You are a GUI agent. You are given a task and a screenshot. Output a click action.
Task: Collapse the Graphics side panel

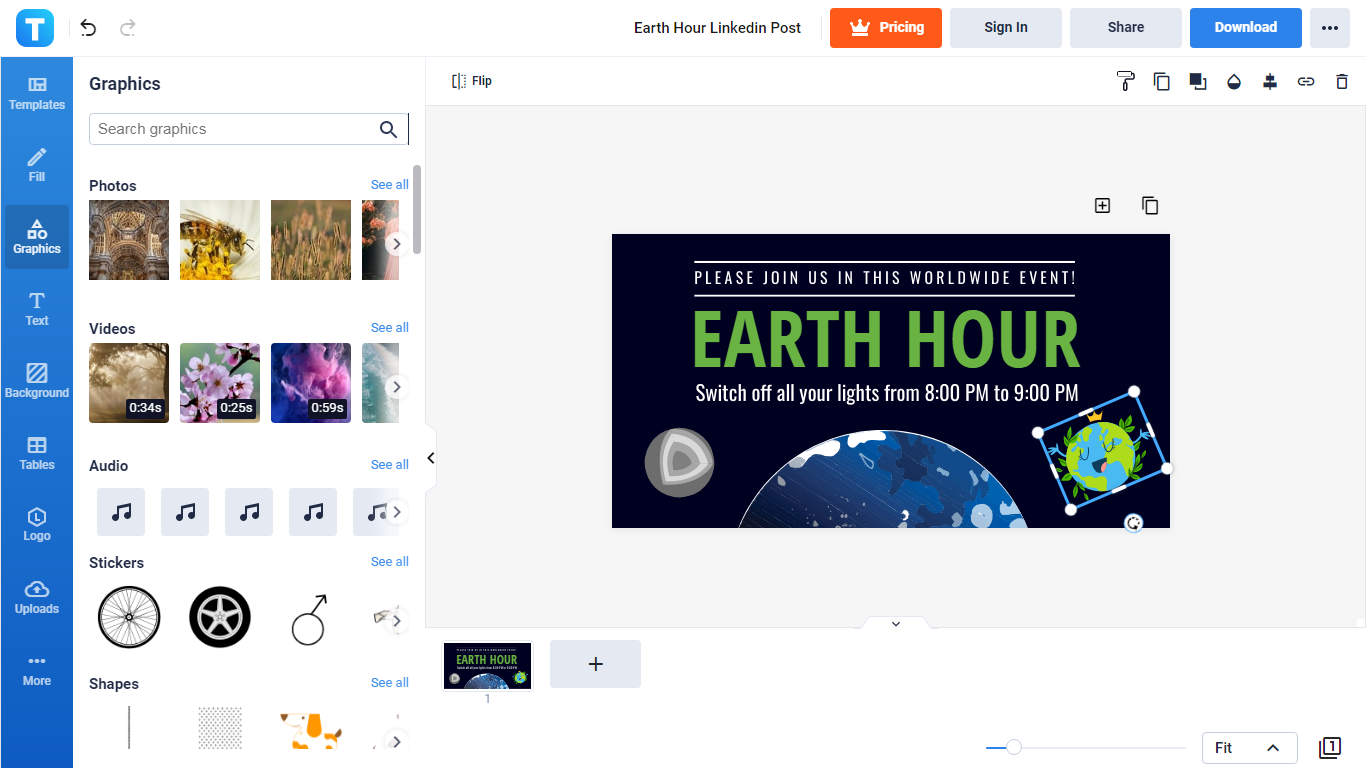[431, 458]
